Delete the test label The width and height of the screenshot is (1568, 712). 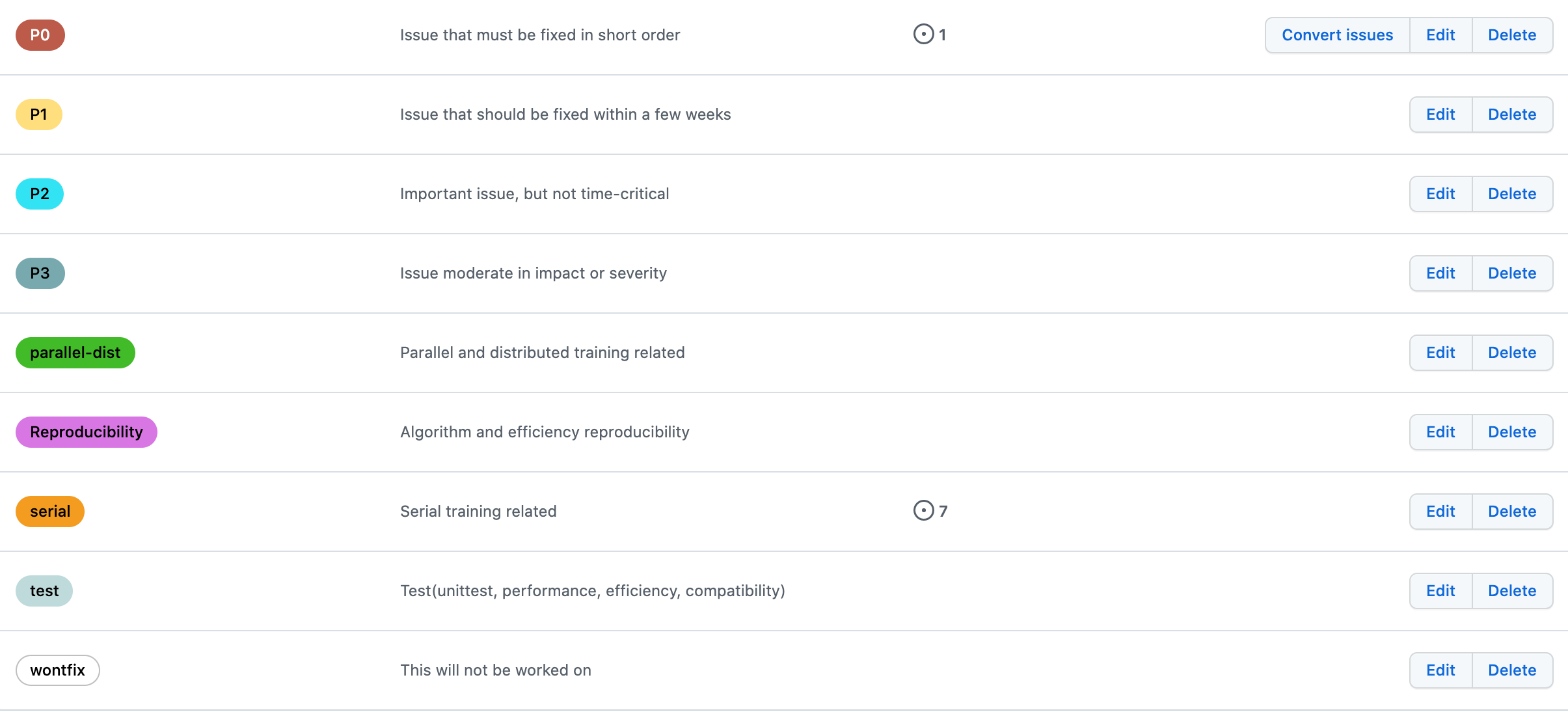tap(1512, 591)
